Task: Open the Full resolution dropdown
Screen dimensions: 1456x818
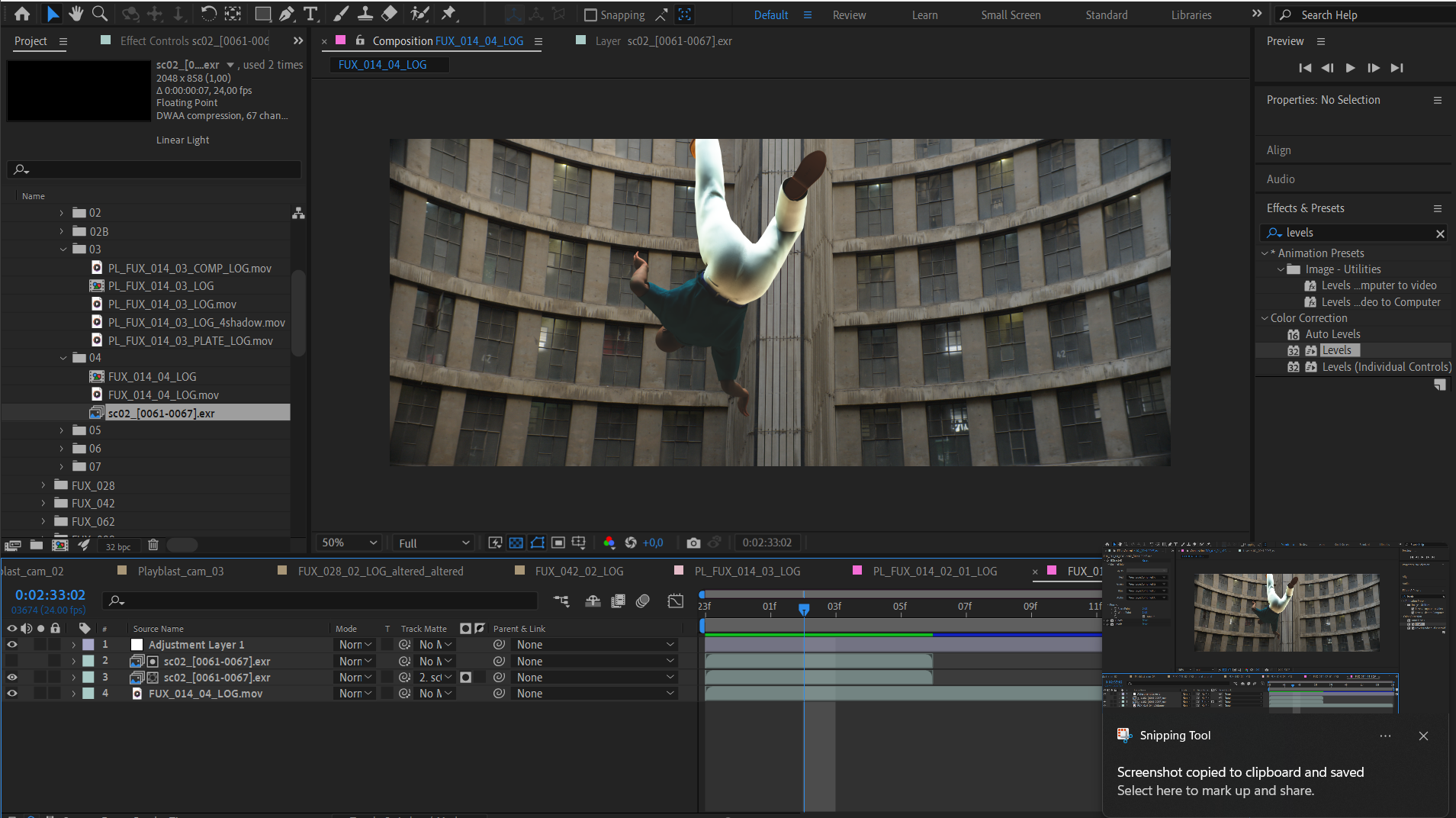Action: (433, 543)
